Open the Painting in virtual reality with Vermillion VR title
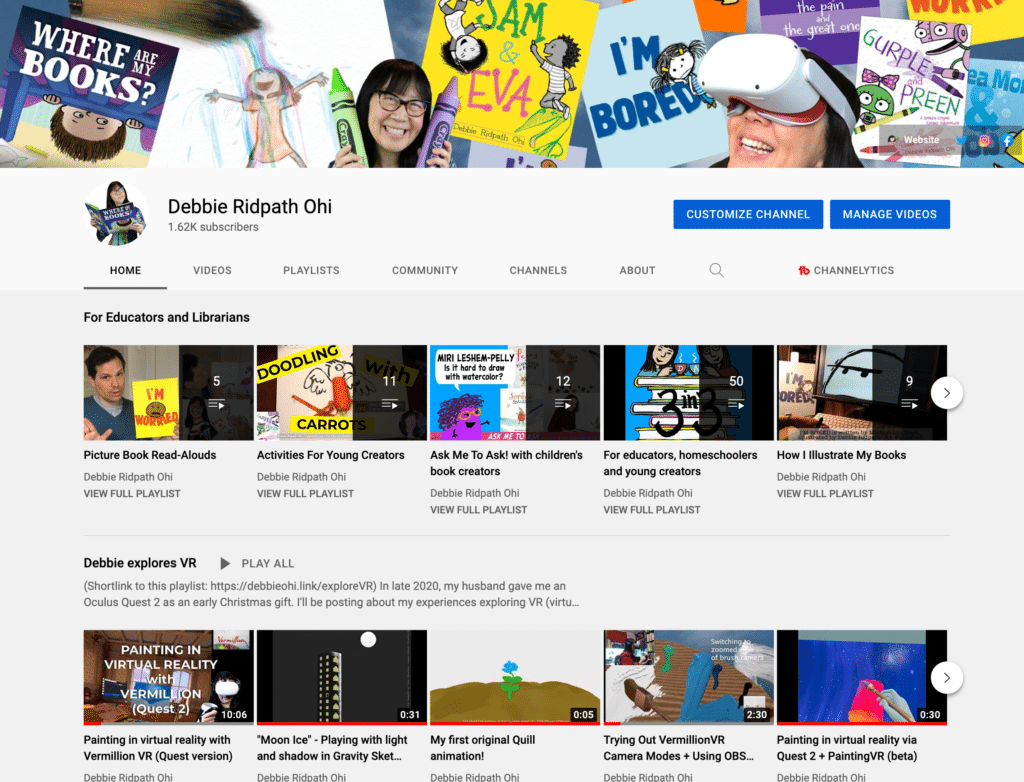This screenshot has width=1024, height=782. tap(158, 748)
